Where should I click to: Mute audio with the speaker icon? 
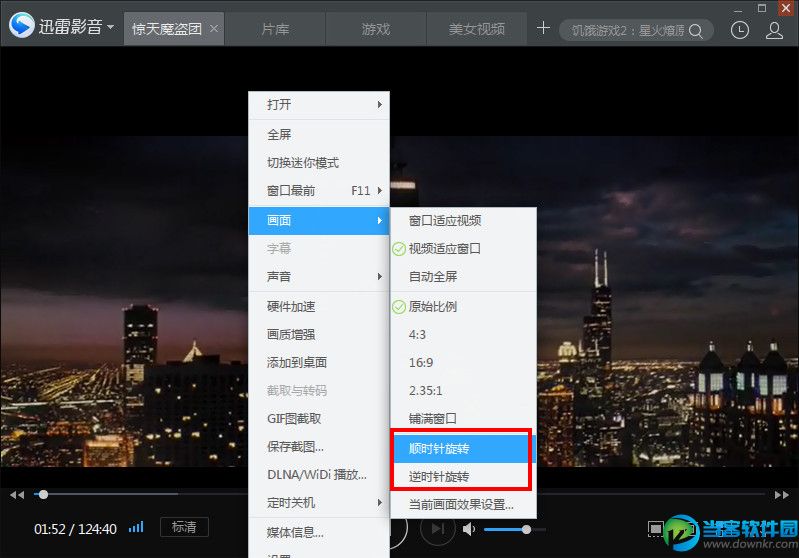tap(469, 529)
